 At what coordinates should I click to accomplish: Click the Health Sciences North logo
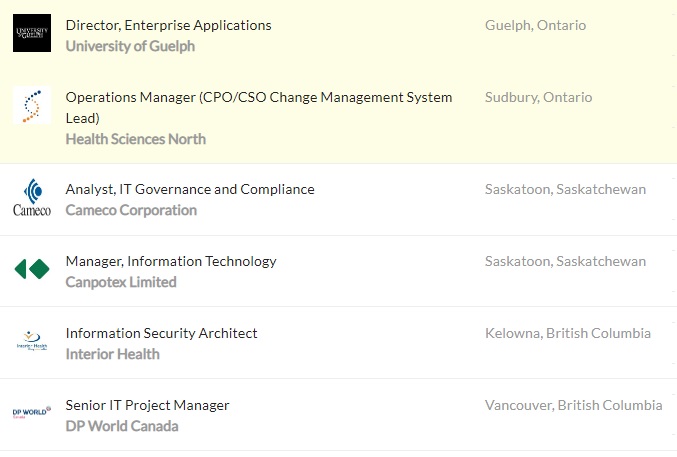[x=32, y=105]
